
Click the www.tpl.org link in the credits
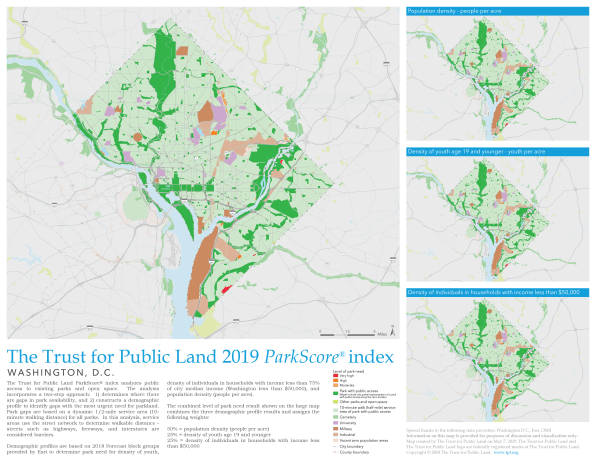pyautogui.click(x=505, y=452)
